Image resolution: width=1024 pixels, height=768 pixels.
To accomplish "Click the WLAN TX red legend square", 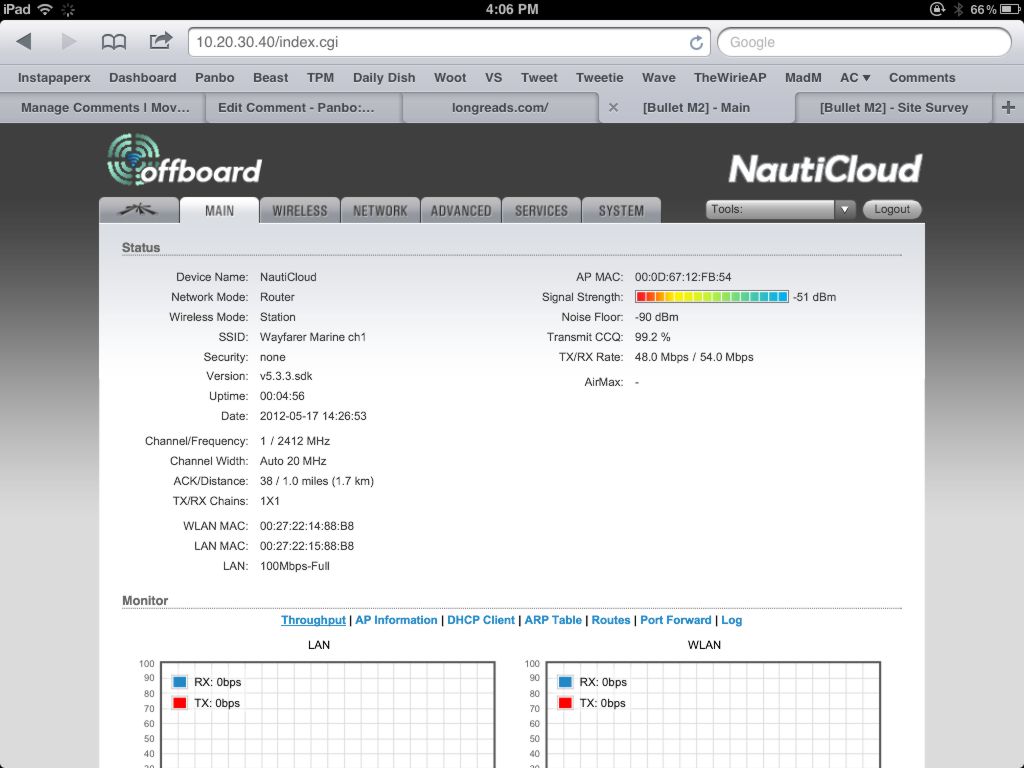I will coord(566,703).
